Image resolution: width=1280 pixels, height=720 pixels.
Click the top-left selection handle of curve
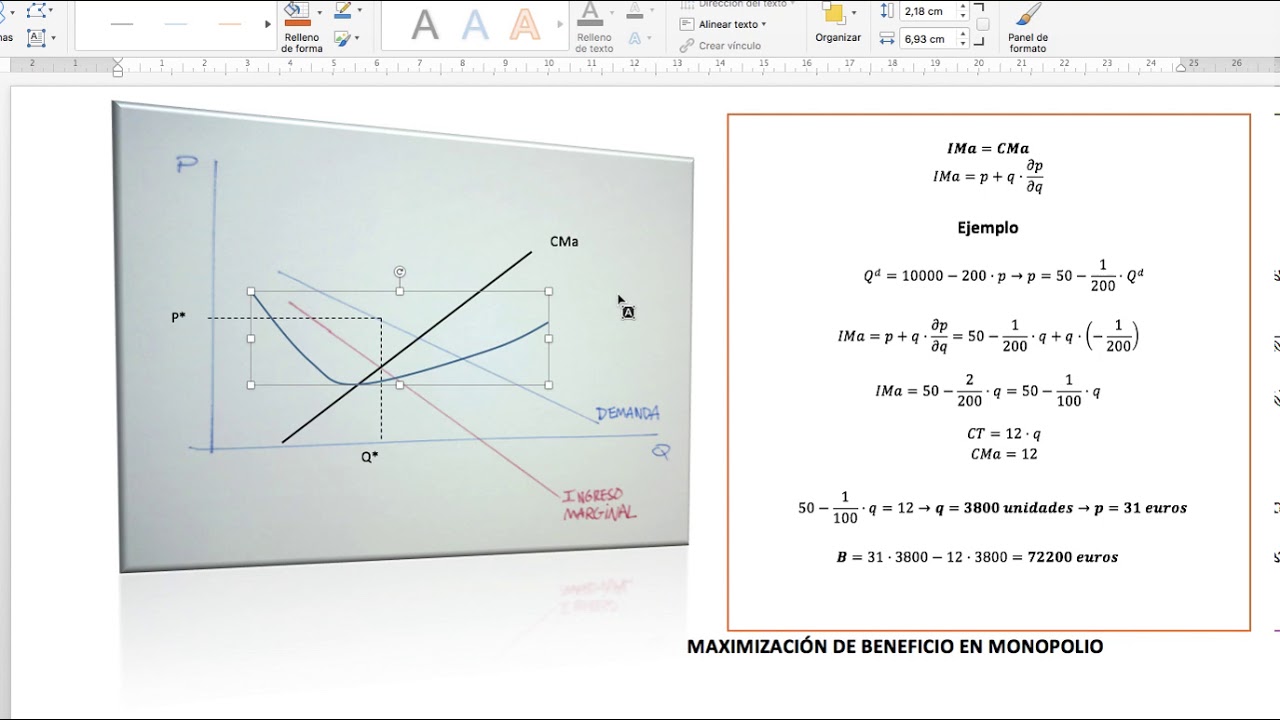coord(251,291)
